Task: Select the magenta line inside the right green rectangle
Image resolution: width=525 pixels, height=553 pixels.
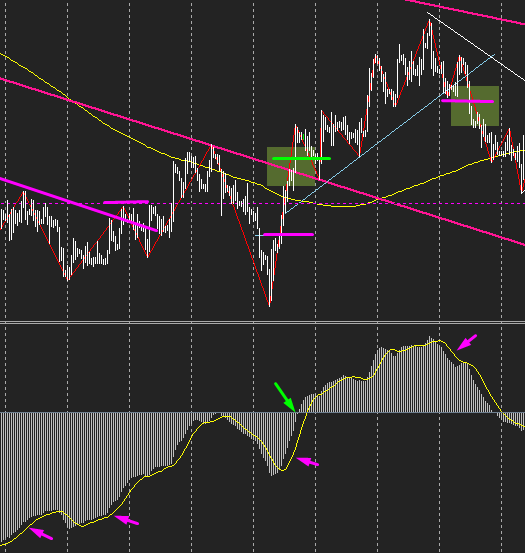Action: 467,101
